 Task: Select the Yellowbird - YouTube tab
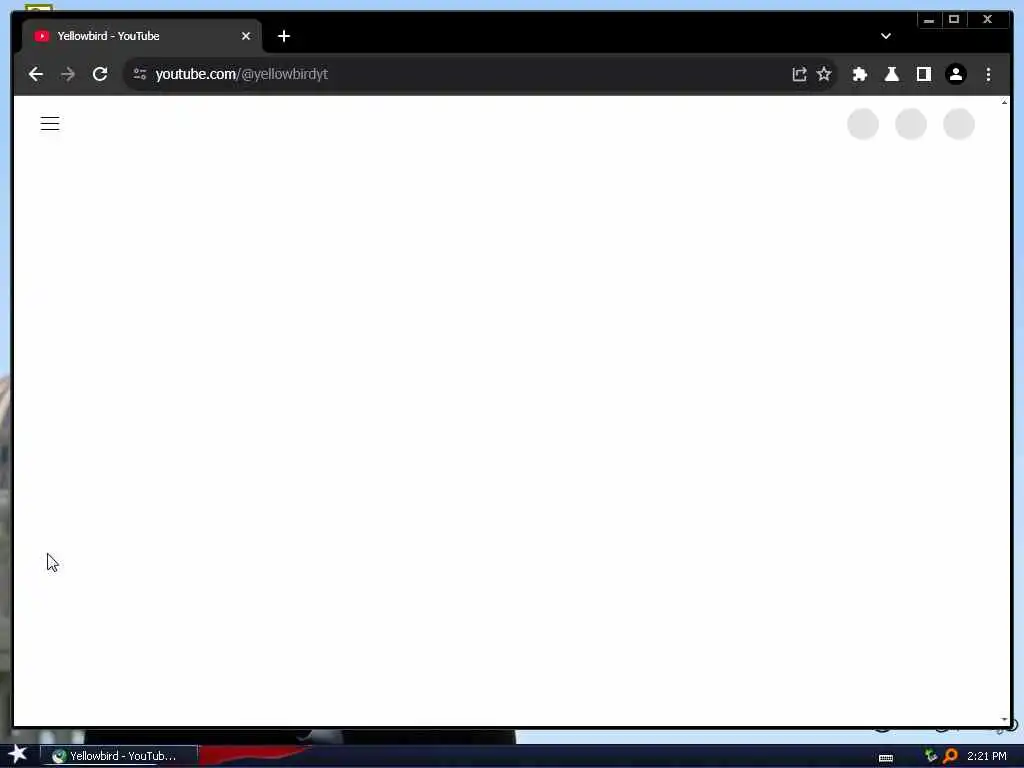tap(142, 36)
